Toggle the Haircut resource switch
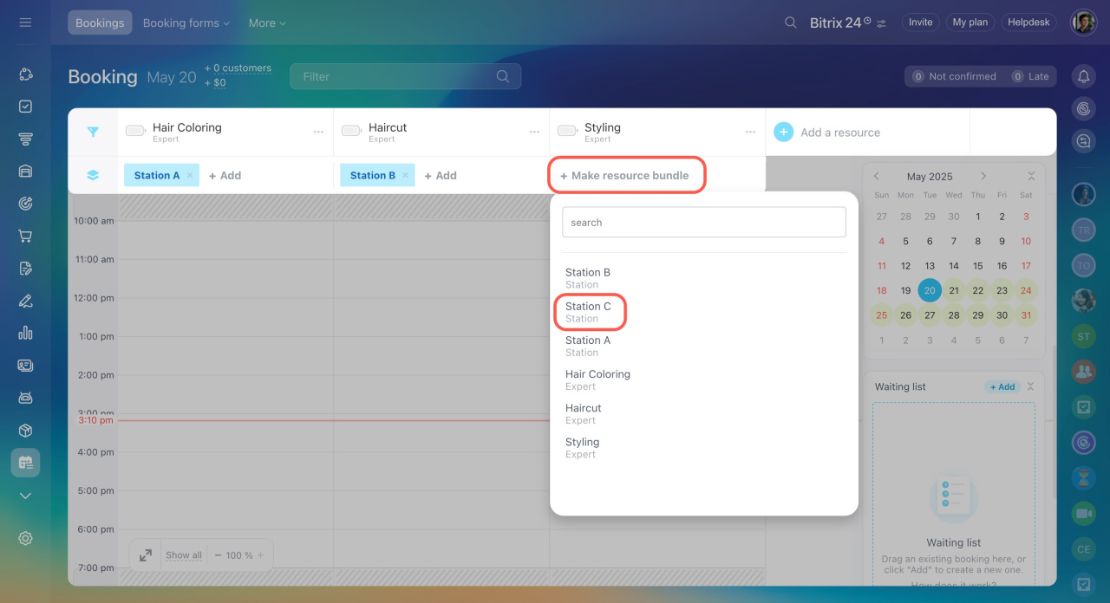Screen dimensions: 1110x603 click(x=351, y=130)
